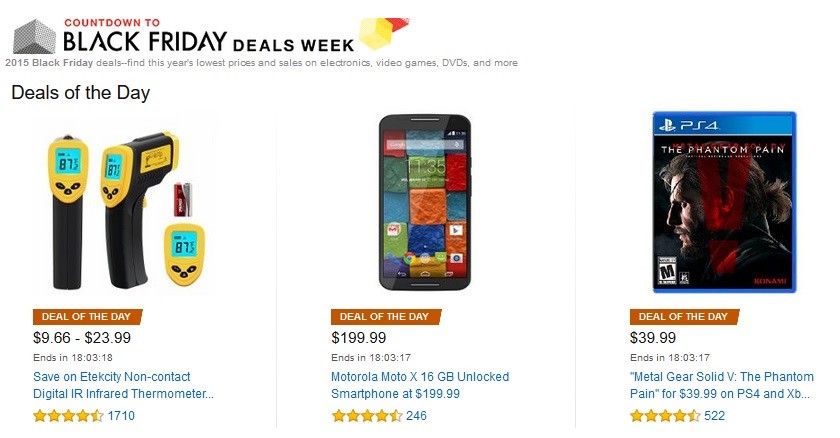840x438 pixels.
Task: Click the Black Friday Deals Week banner title
Action: 209,41
